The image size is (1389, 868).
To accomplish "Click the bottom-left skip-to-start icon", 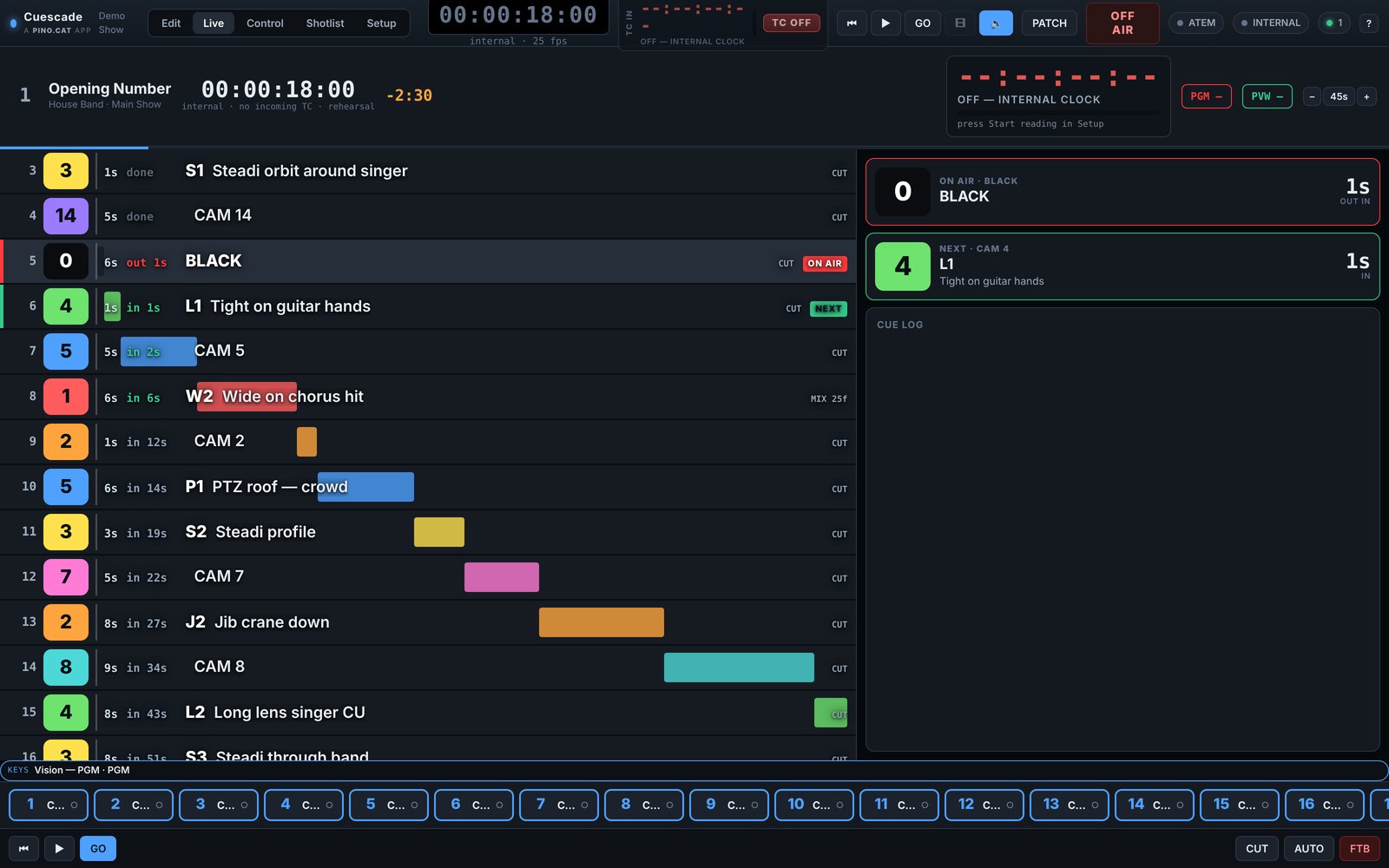I will pos(23,848).
